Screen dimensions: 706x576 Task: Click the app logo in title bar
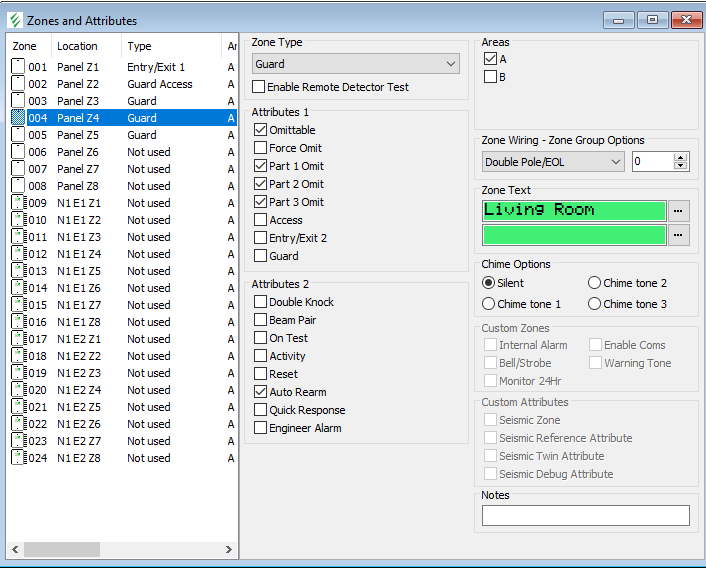pyautogui.click(x=14, y=20)
